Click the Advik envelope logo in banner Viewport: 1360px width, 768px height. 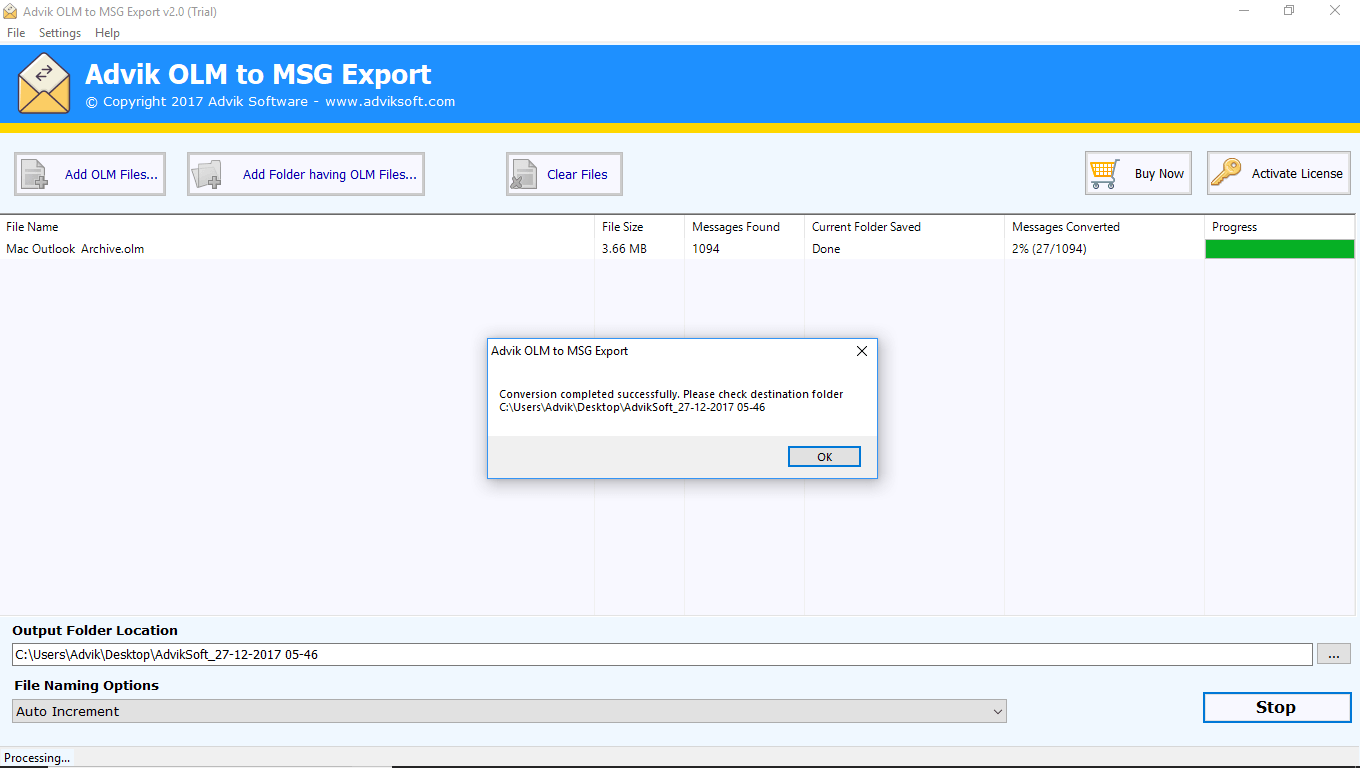(44, 84)
